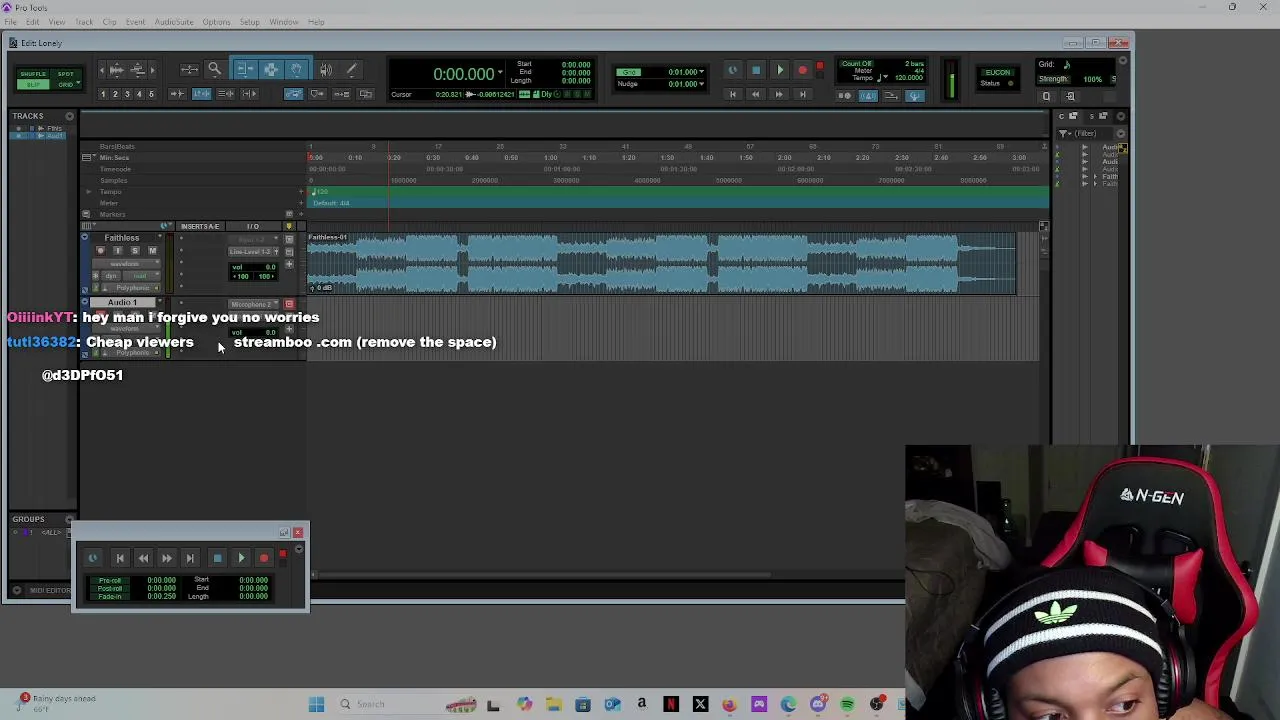Click Play in floating transport window
Image resolution: width=1280 pixels, height=720 pixels.
tap(241, 558)
